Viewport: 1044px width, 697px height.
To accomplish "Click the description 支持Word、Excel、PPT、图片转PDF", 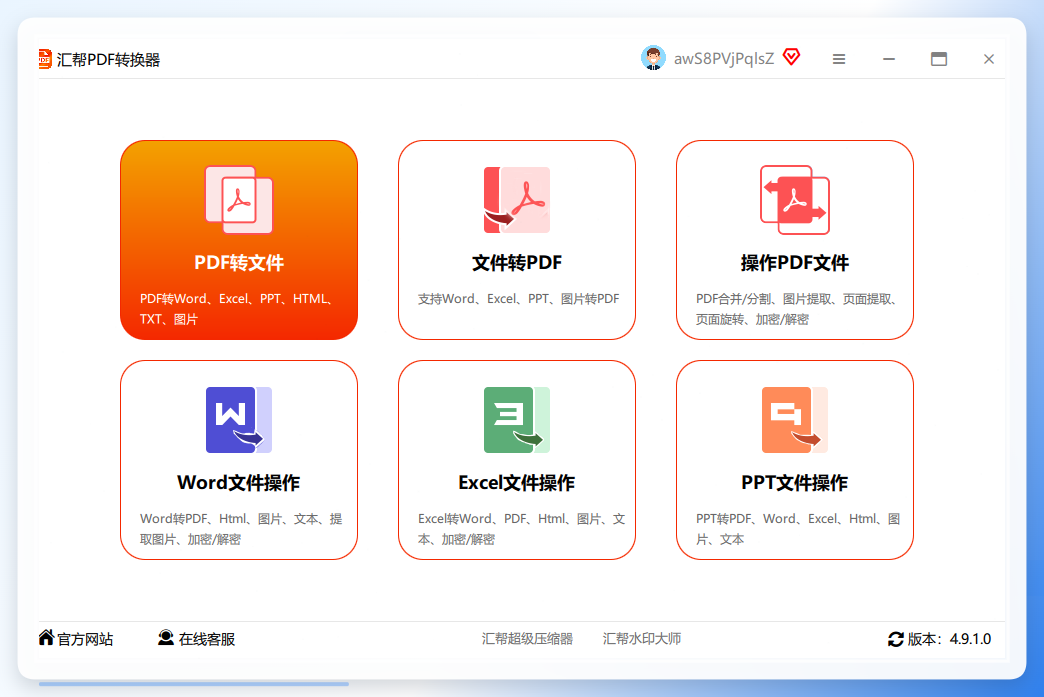I will coord(519,299).
